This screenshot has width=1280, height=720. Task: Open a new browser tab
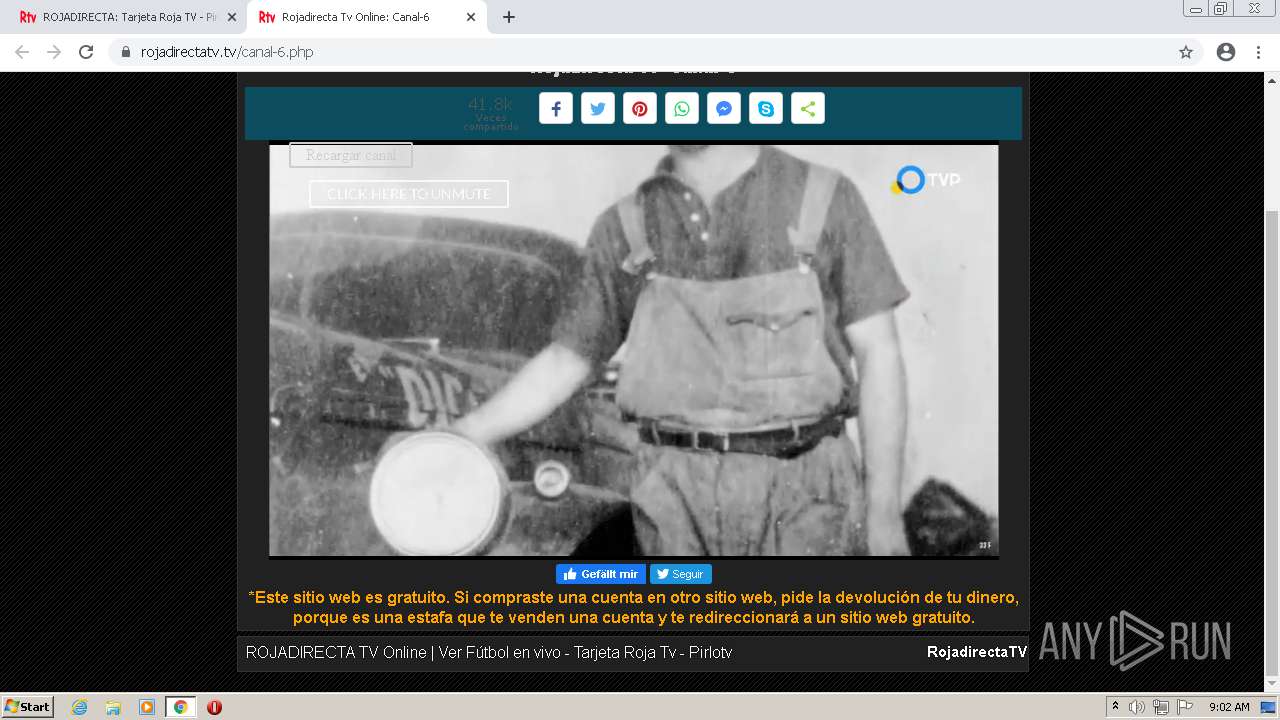click(x=509, y=17)
